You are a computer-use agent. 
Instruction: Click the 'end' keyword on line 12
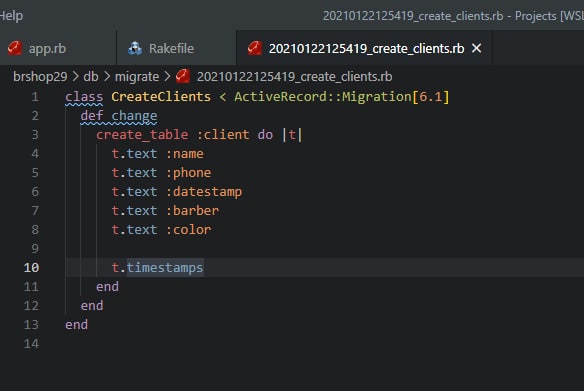pos(92,306)
